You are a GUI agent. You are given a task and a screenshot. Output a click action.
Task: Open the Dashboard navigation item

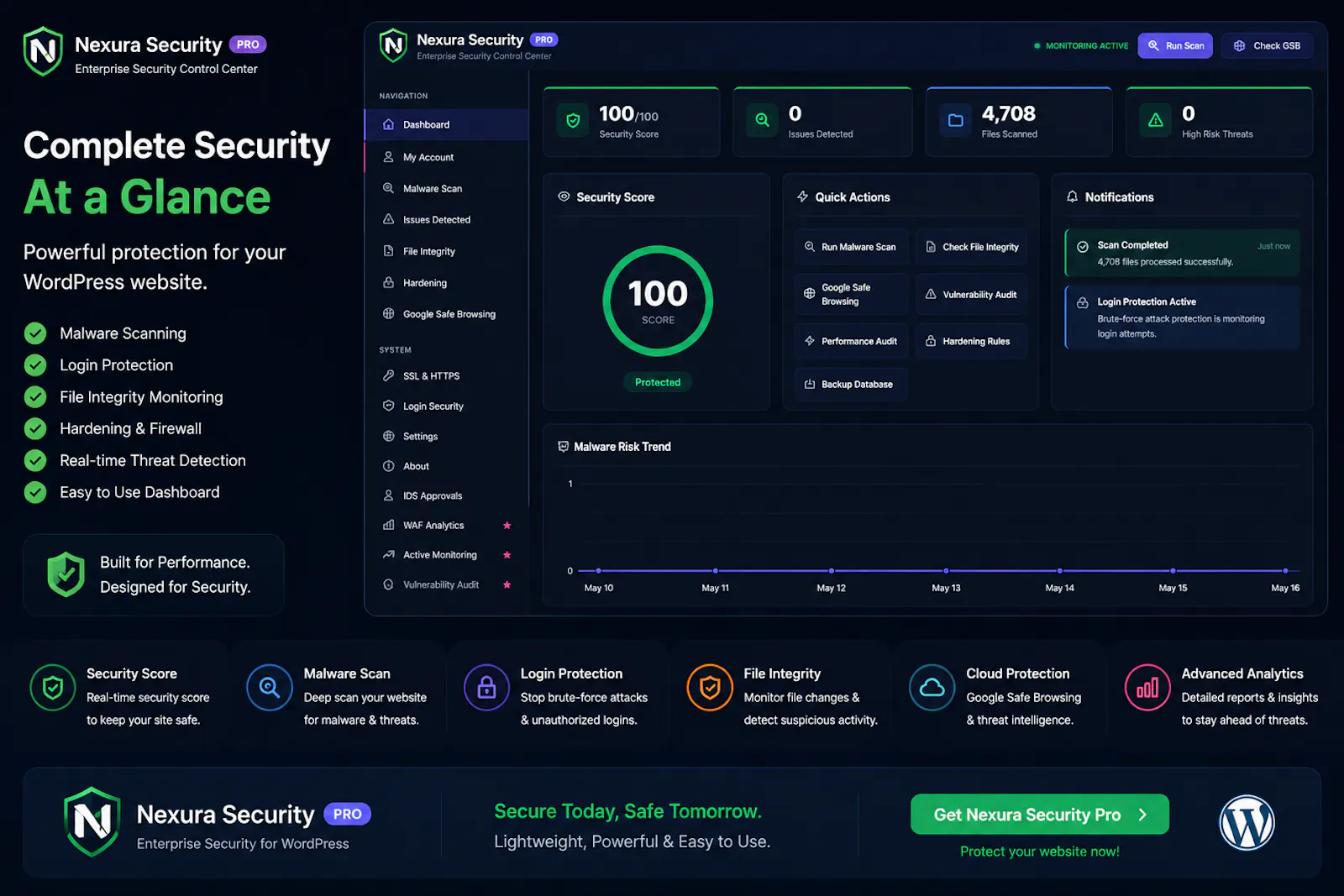447,124
